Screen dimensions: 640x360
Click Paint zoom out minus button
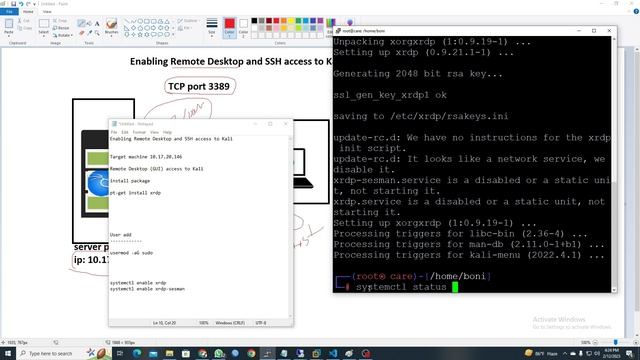[596, 342]
